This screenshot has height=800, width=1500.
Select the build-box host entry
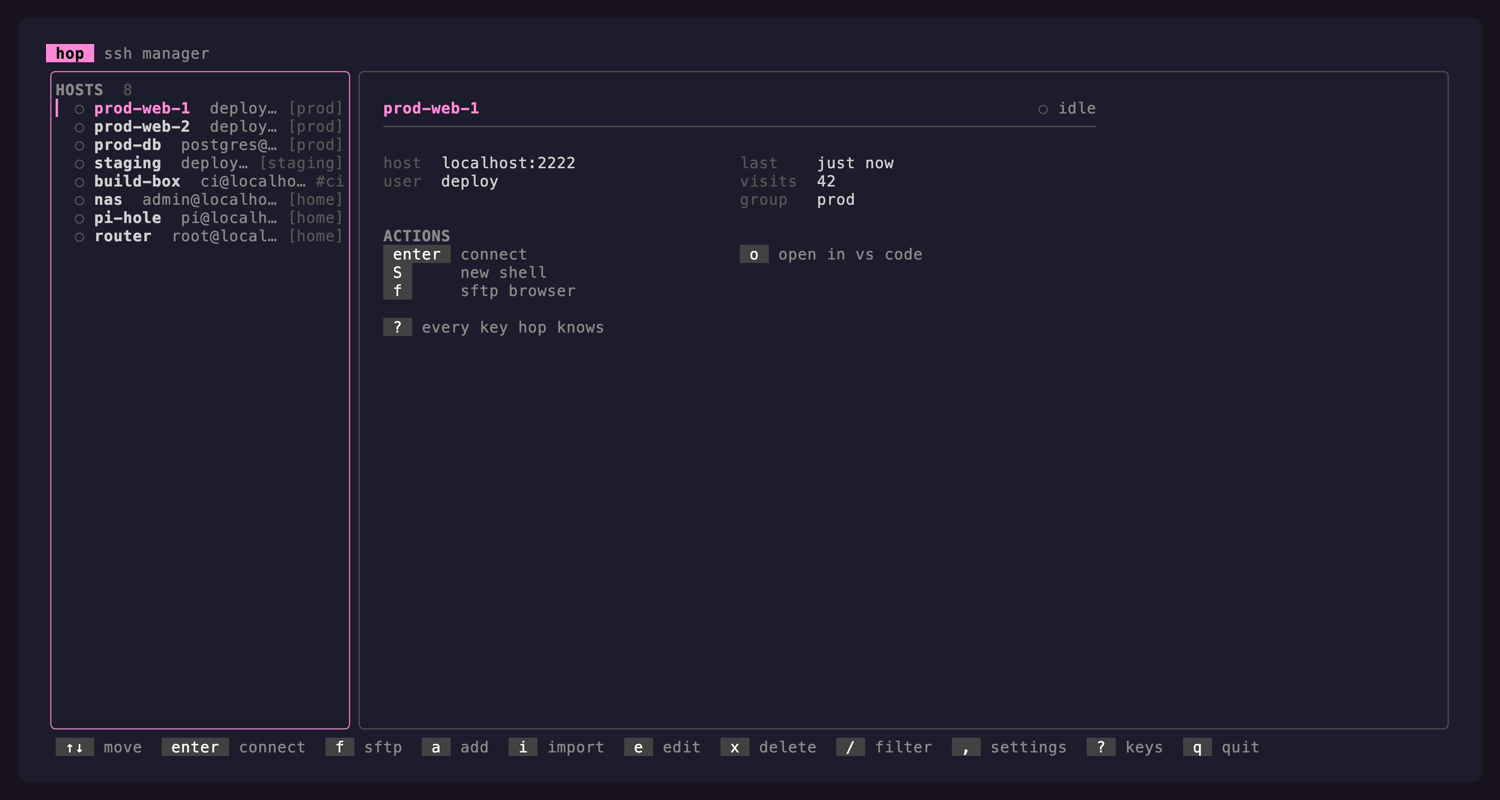click(x=200, y=181)
